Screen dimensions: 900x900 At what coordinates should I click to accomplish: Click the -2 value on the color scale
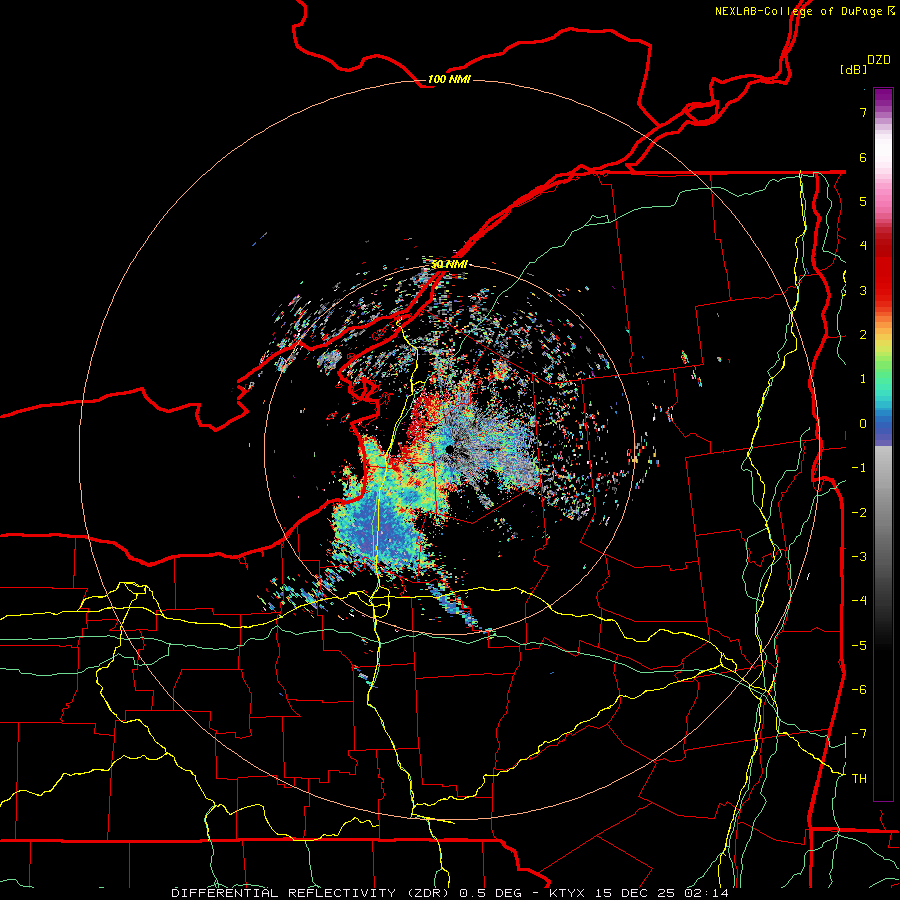pos(859,513)
